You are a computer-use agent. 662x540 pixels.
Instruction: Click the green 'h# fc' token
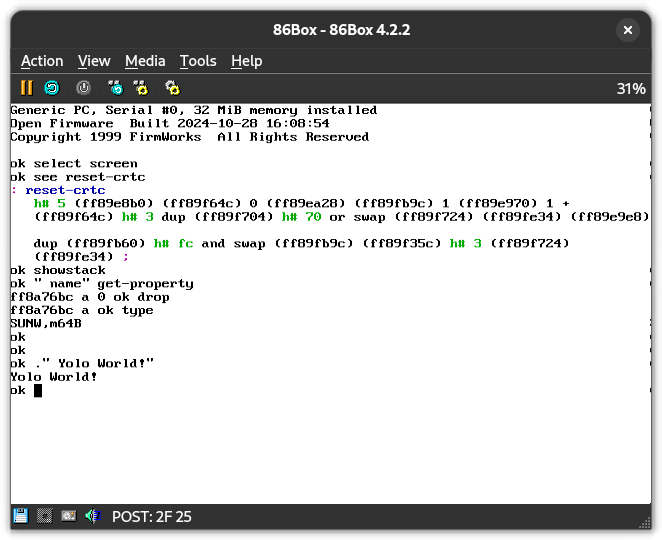click(174, 243)
